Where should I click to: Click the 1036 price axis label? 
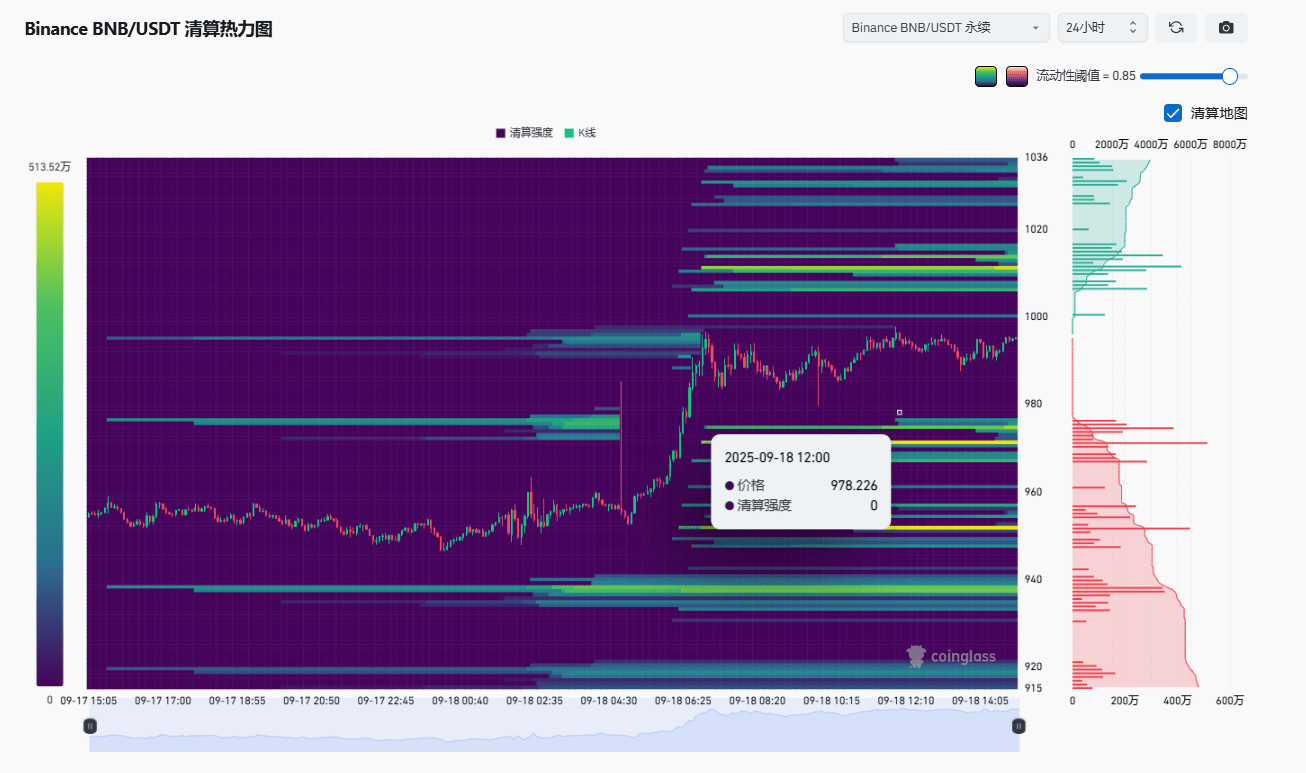1036,158
